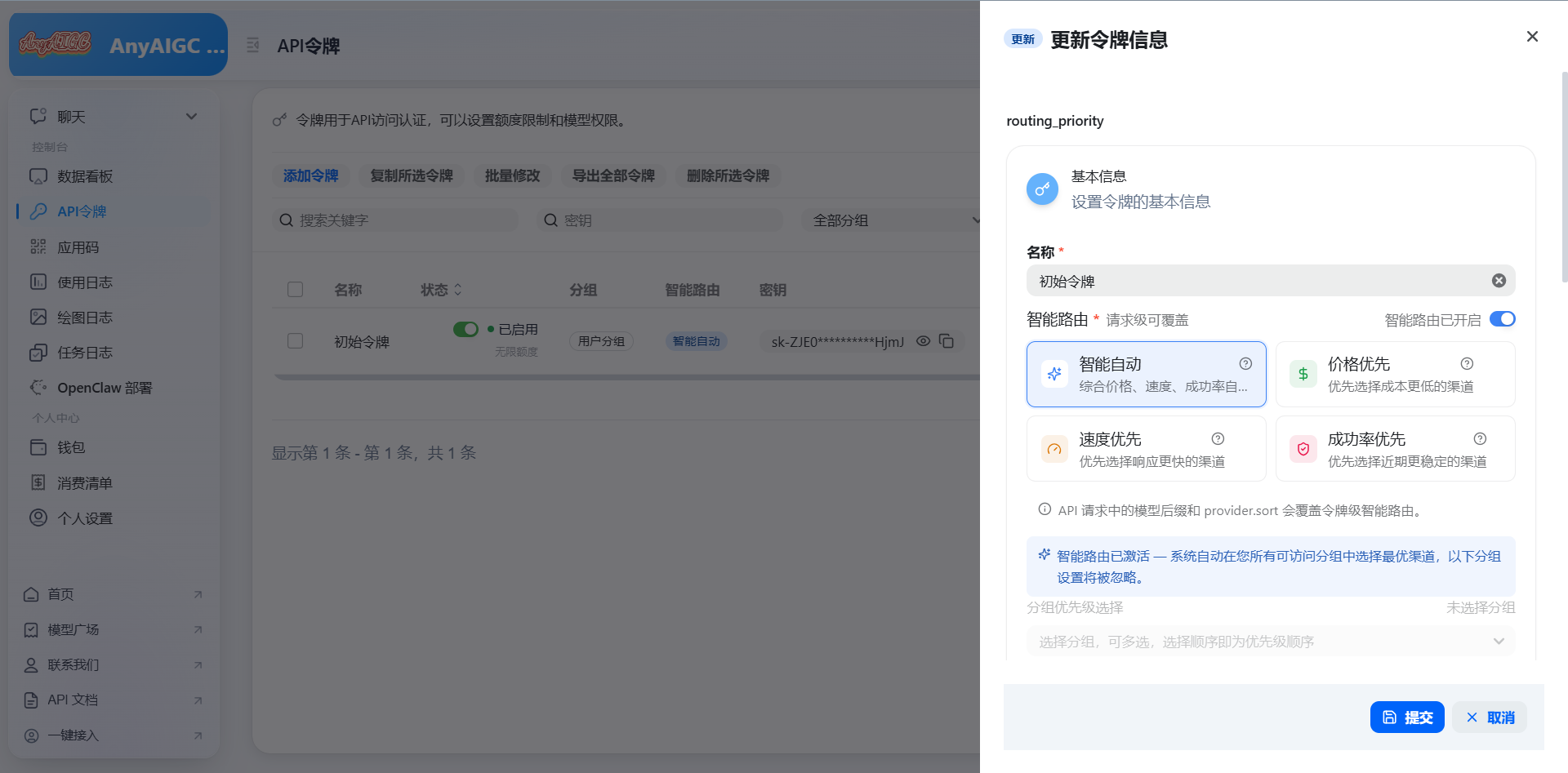Click the 删除所选令牌 button
Image resolution: width=1568 pixels, height=773 pixels.
pyautogui.click(x=728, y=175)
